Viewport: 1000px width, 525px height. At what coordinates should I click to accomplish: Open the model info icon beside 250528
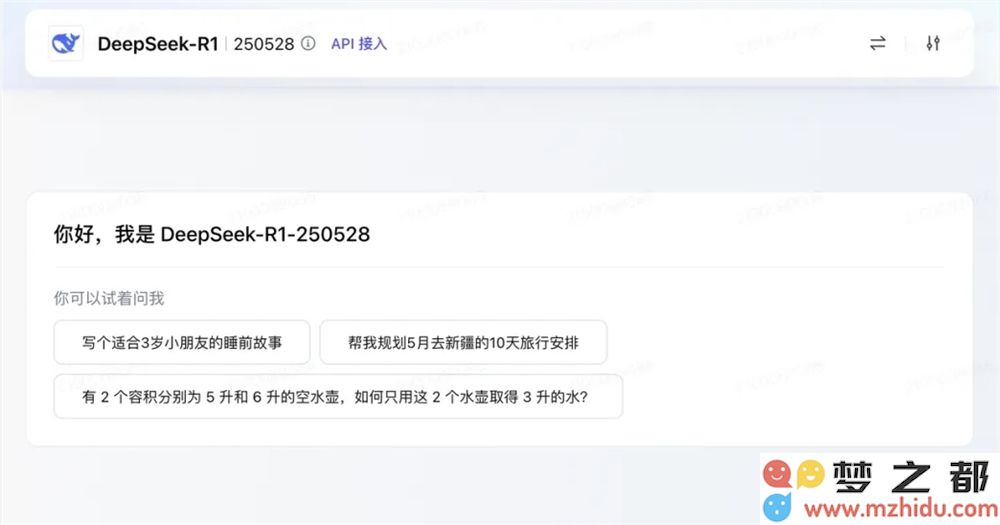(308, 43)
